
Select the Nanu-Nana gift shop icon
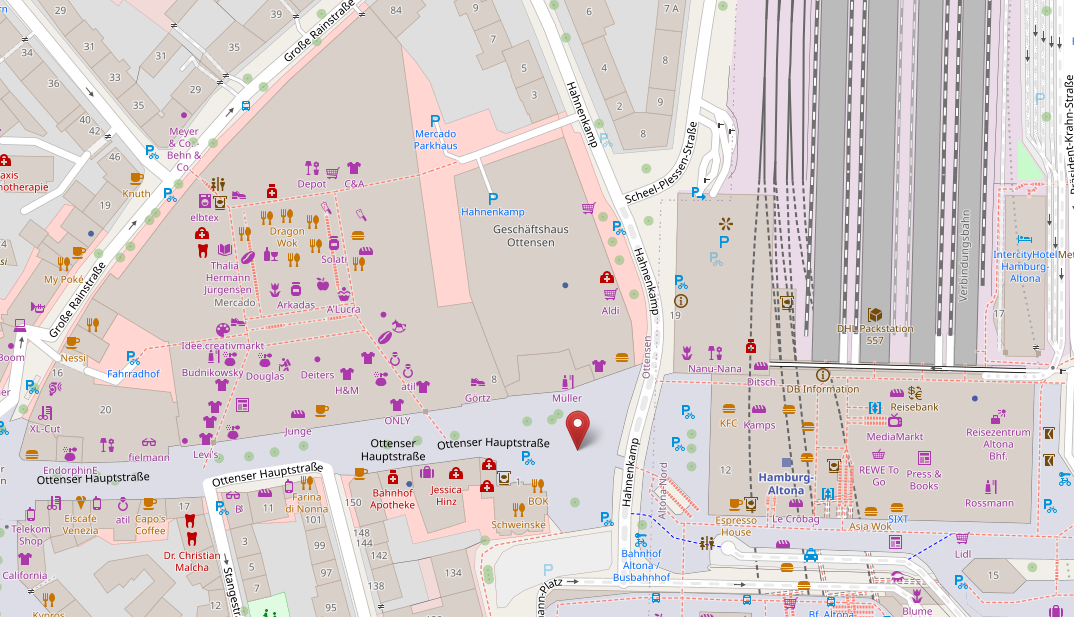[714, 353]
